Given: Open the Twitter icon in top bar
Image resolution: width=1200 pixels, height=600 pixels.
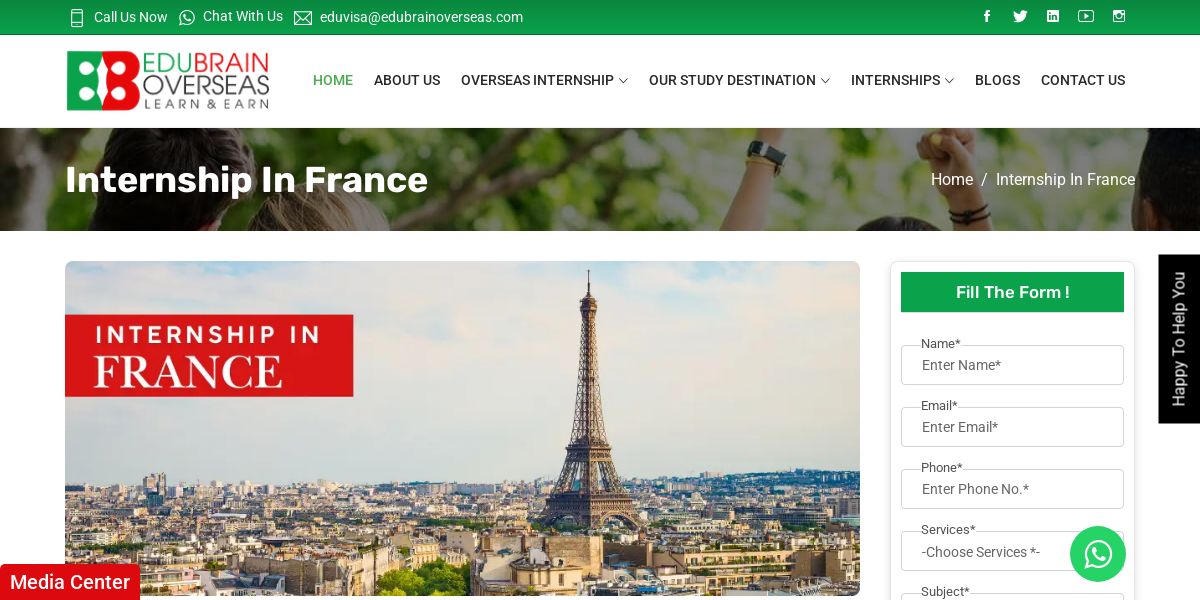Looking at the screenshot, I should 1020,16.
